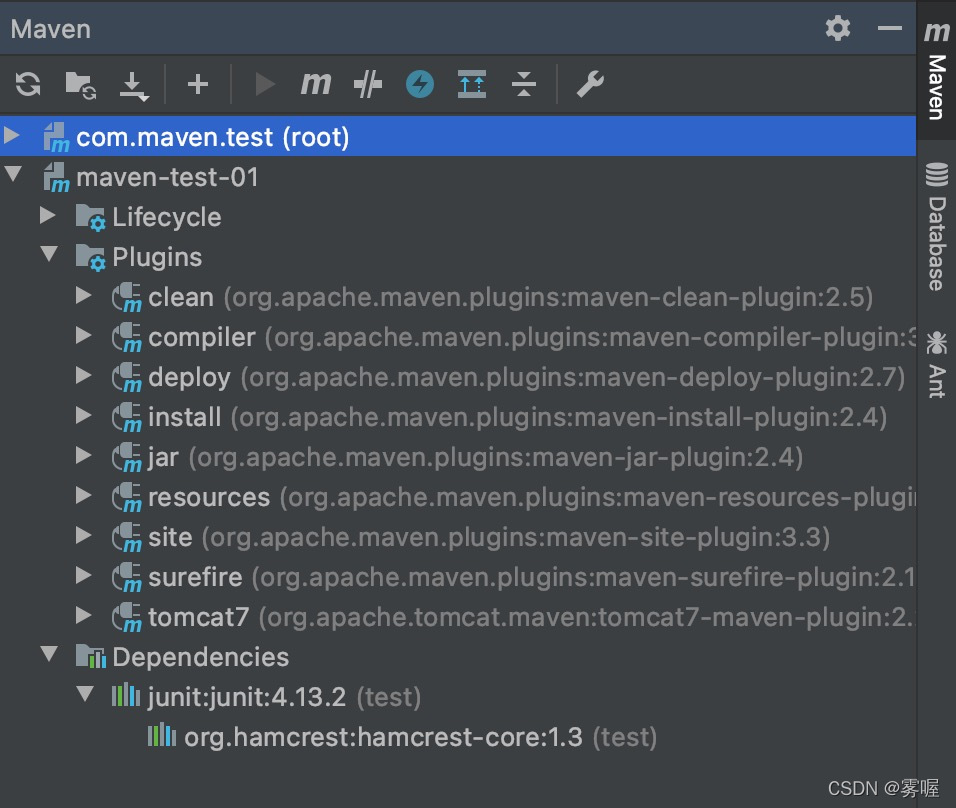Select the jar plugin row
The image size is (956, 808).
pyautogui.click(x=458, y=457)
